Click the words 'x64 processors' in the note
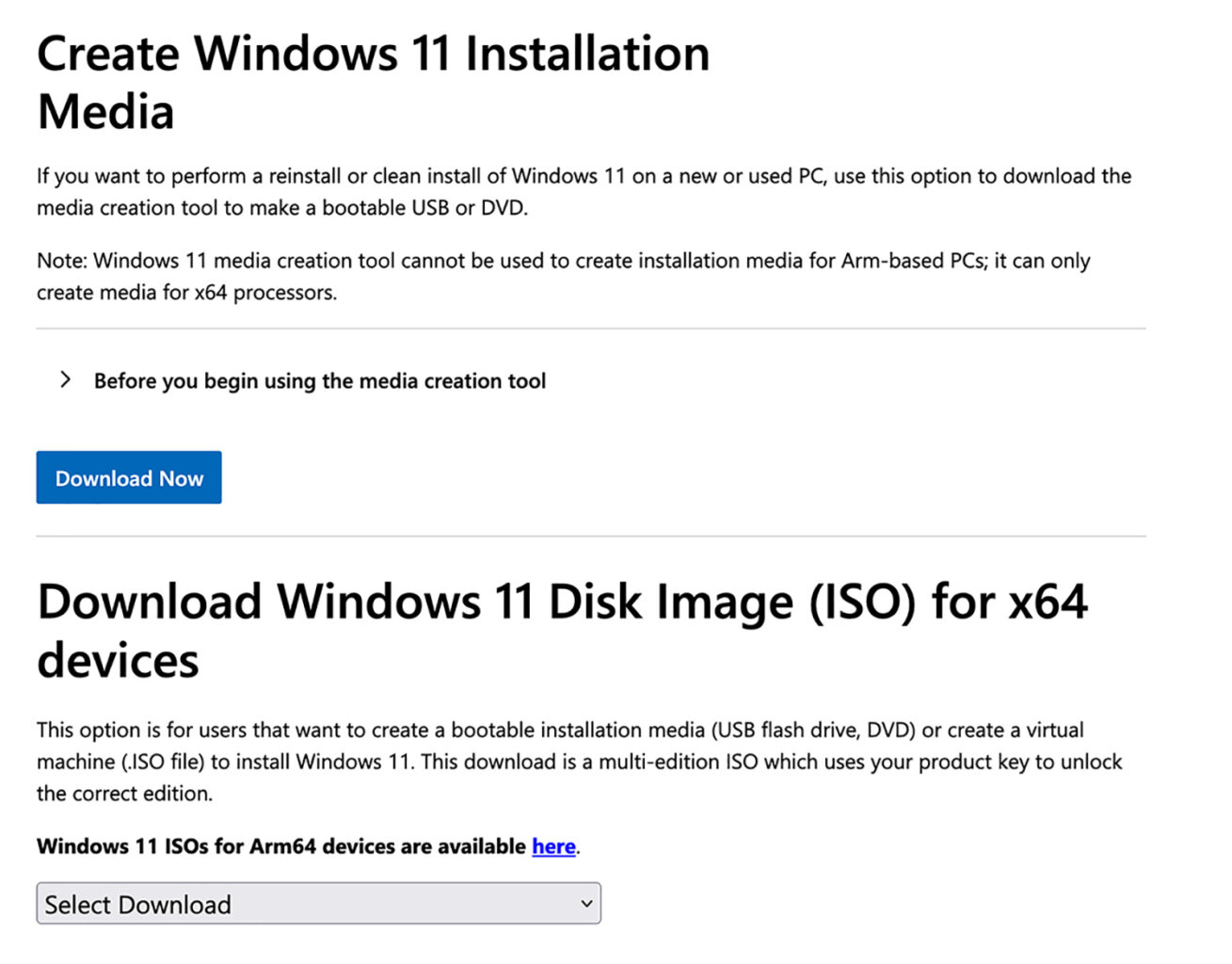Screen dimensions: 1232x964 [264, 293]
